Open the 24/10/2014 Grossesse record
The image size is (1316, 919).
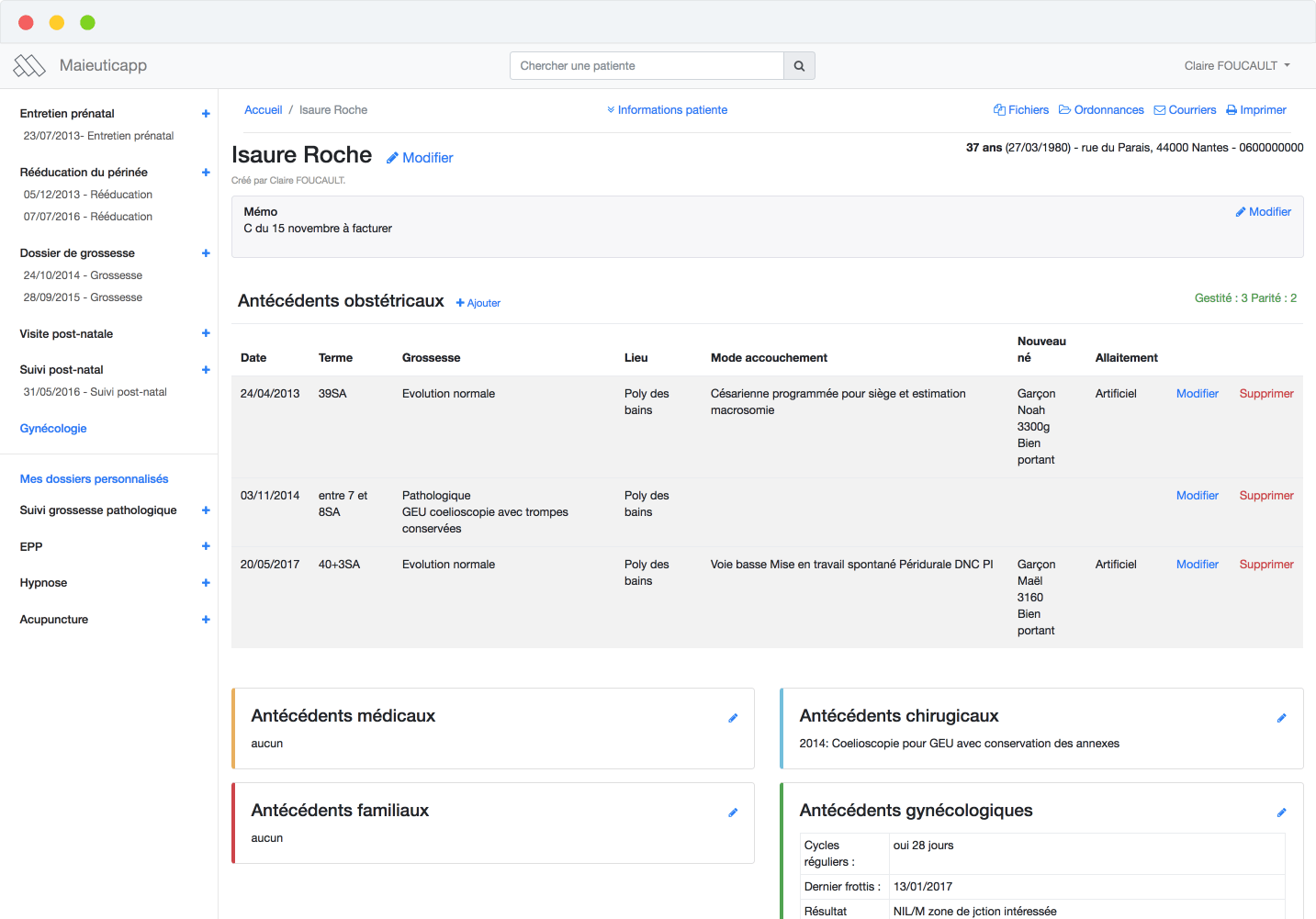[x=83, y=275]
